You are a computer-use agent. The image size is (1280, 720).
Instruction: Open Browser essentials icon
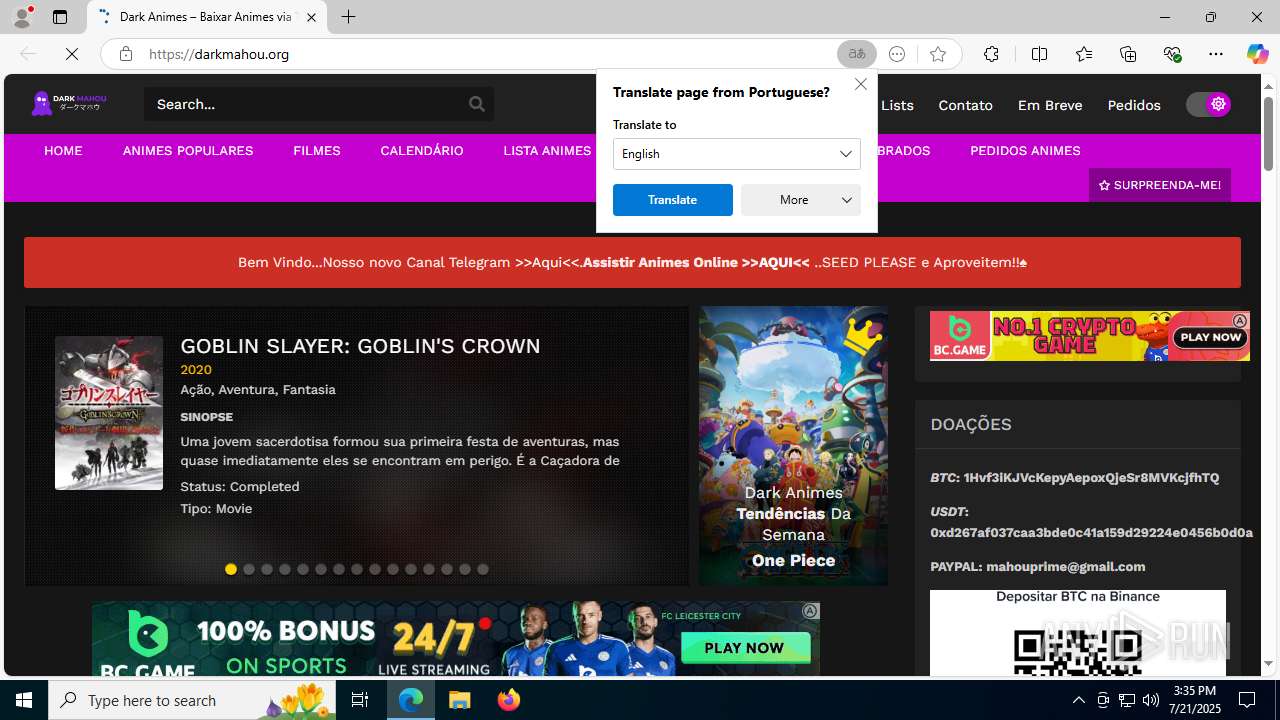tap(1172, 54)
